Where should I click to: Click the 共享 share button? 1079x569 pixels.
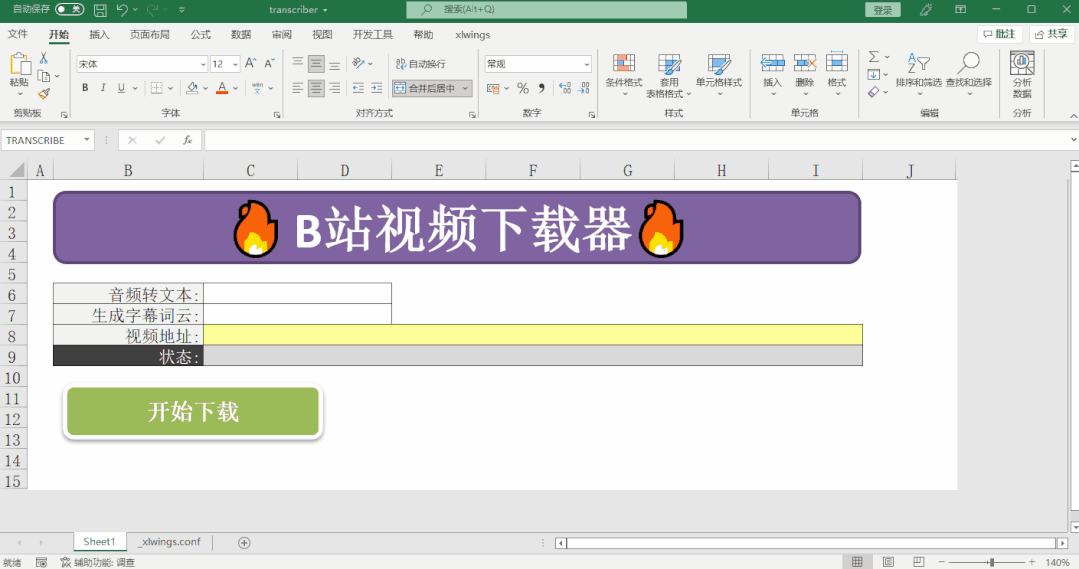[x=1051, y=34]
